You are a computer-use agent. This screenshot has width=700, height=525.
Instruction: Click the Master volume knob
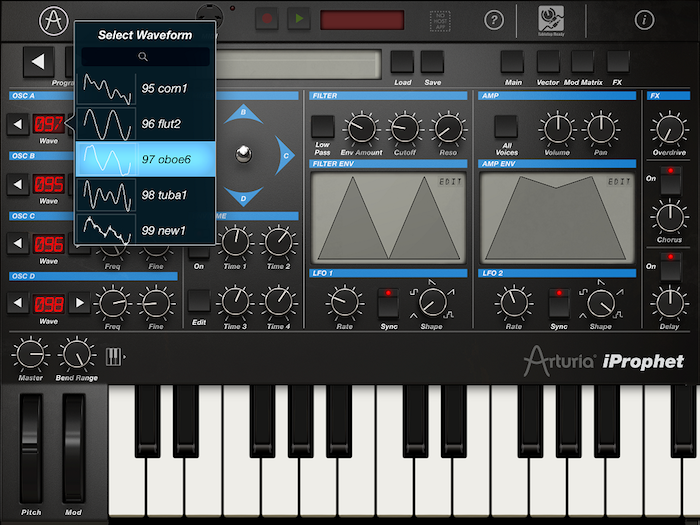click(30, 354)
